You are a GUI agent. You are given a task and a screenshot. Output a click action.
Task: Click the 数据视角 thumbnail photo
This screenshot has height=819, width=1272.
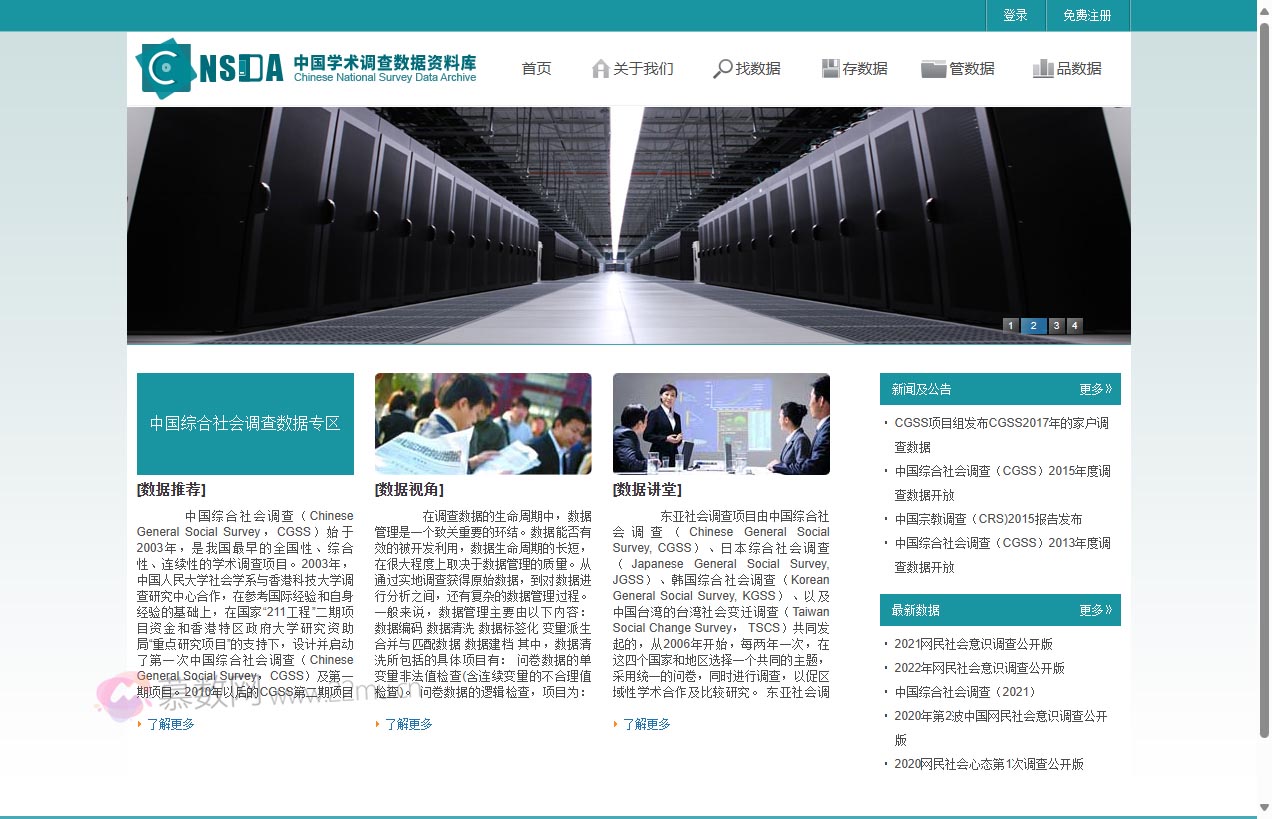483,423
